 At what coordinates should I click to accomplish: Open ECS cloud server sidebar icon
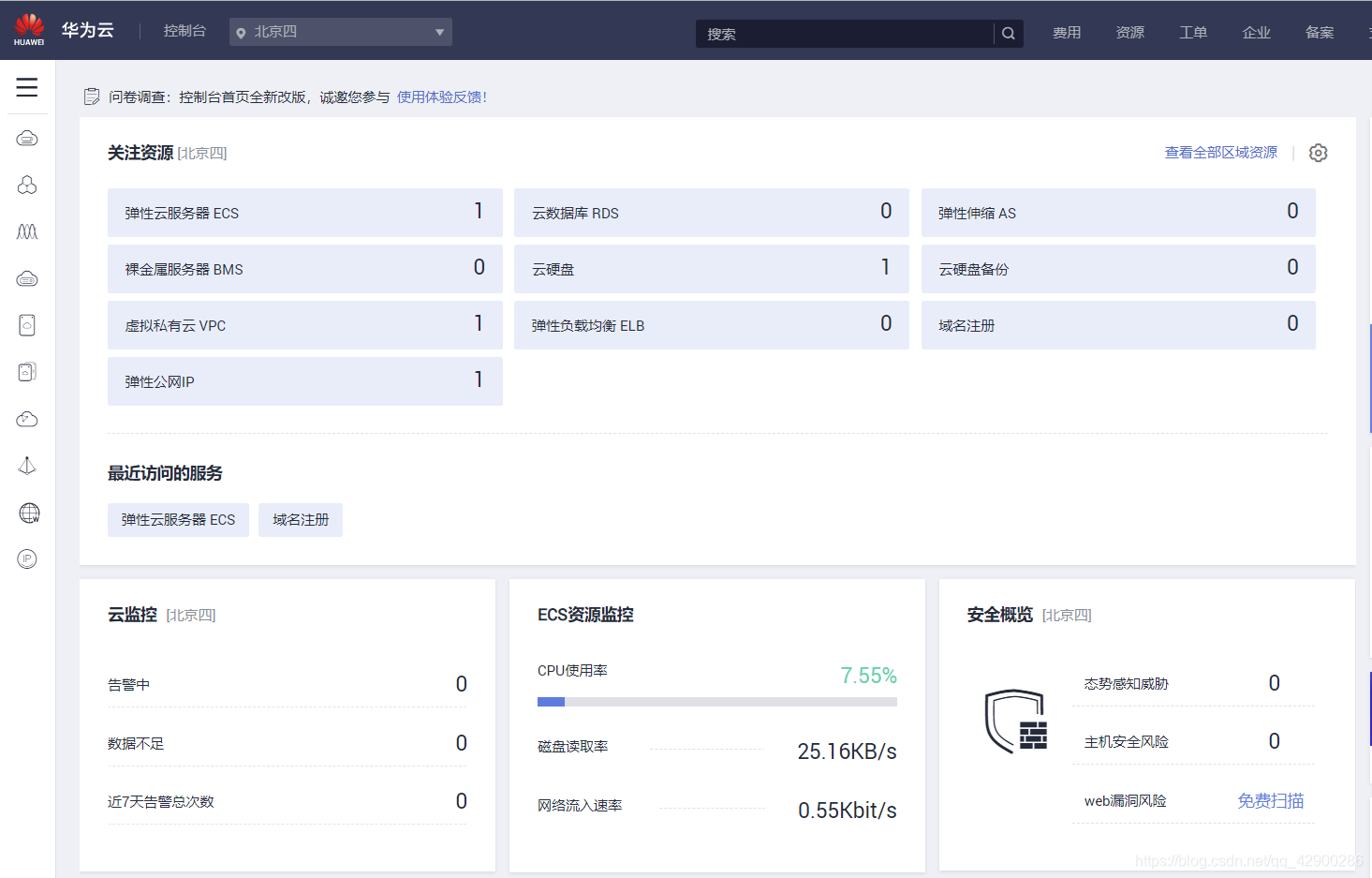pos(27,139)
